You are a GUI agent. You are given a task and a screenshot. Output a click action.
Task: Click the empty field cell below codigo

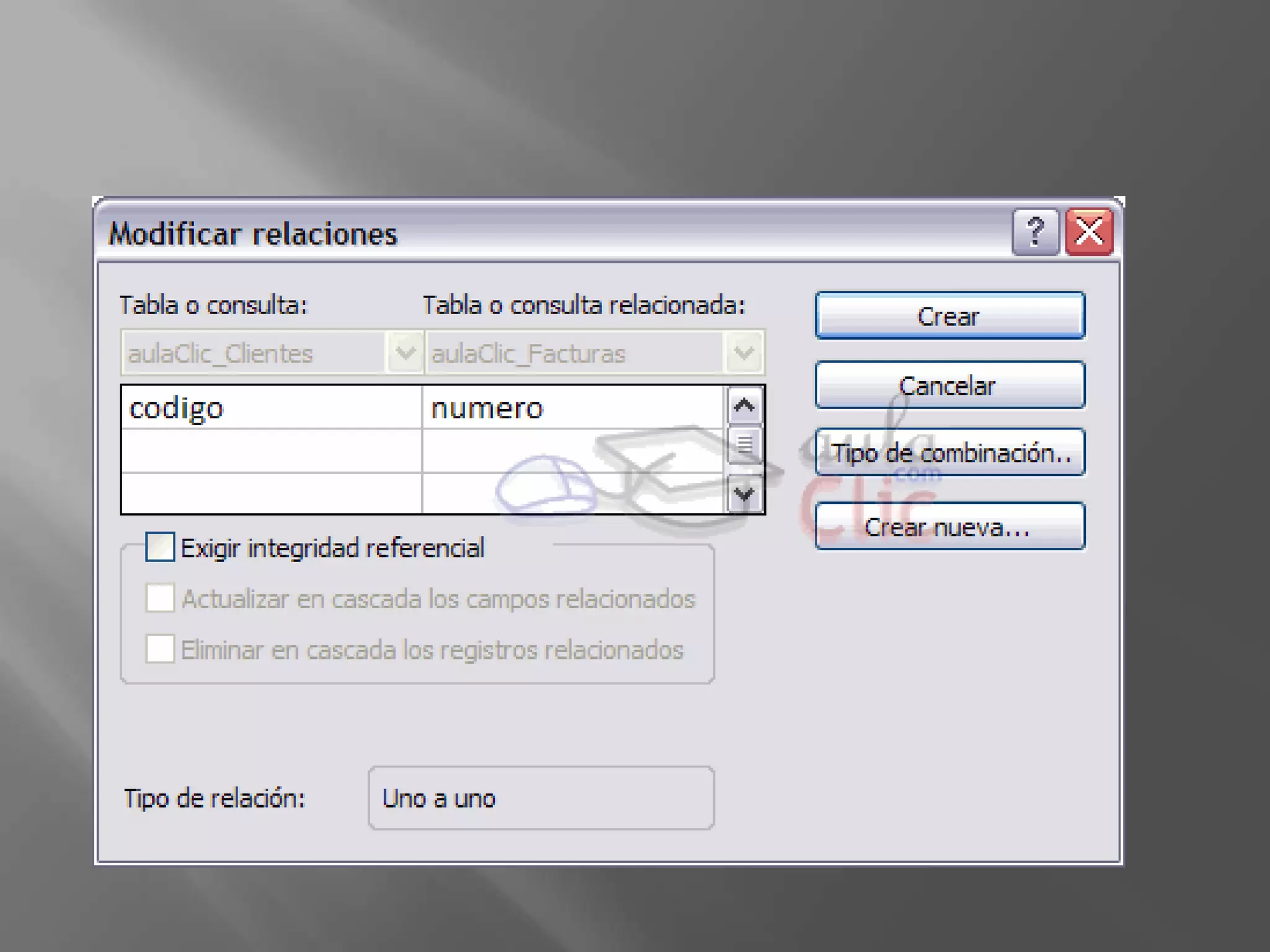click(272, 451)
